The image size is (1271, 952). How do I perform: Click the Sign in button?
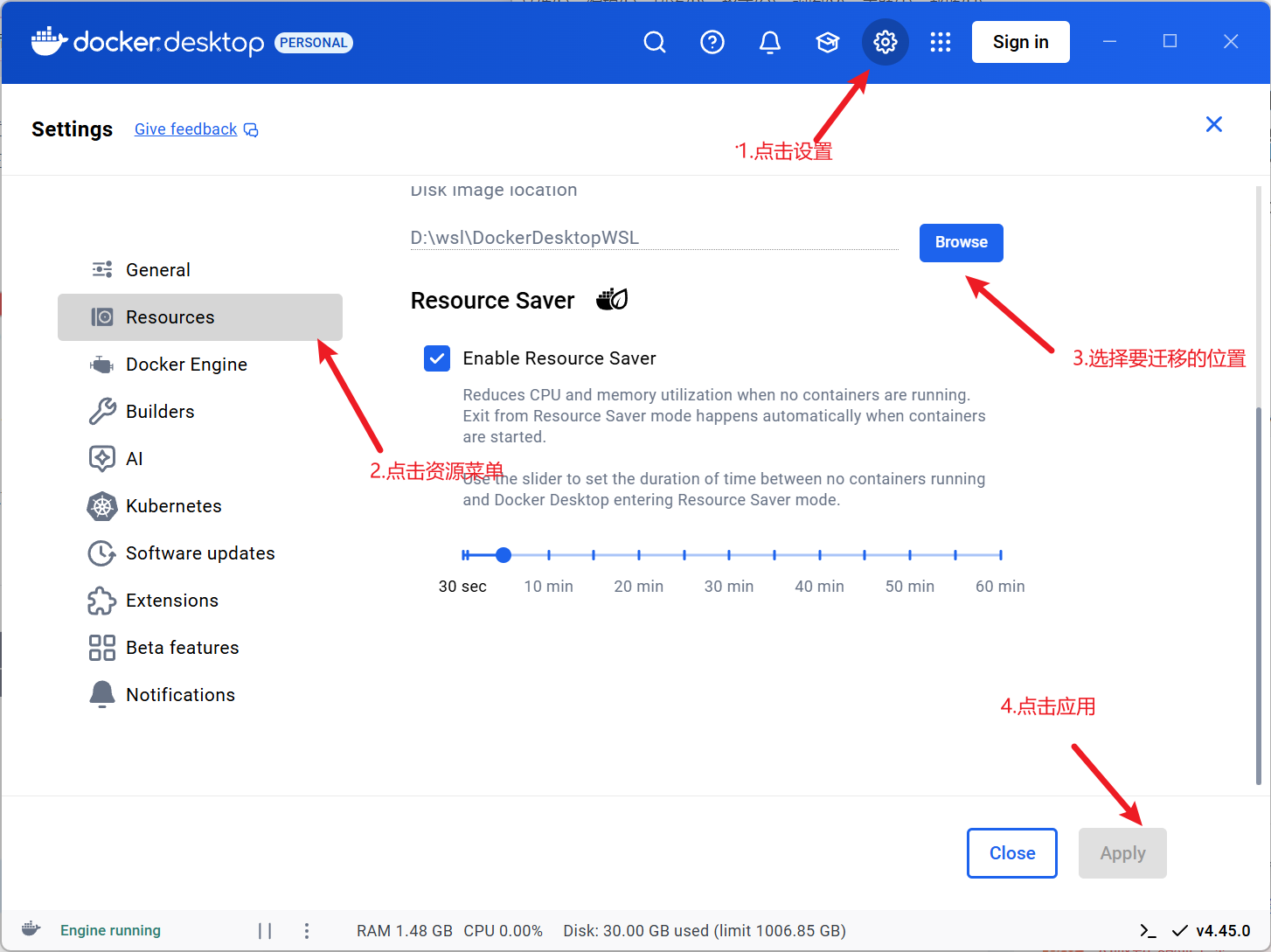coord(1021,42)
